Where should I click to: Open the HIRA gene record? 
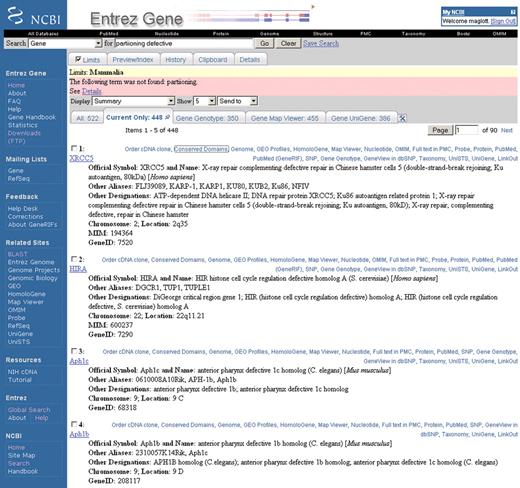(x=78, y=269)
